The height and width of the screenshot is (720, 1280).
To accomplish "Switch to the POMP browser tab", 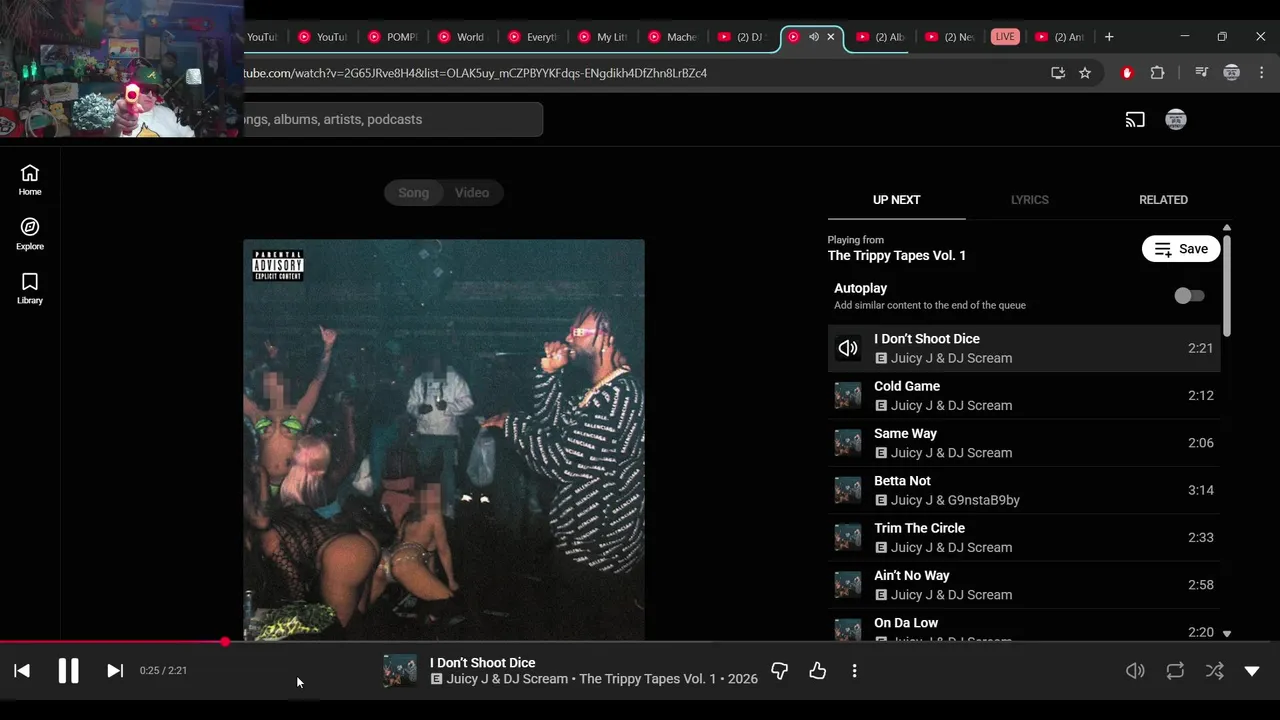I will [x=392, y=37].
